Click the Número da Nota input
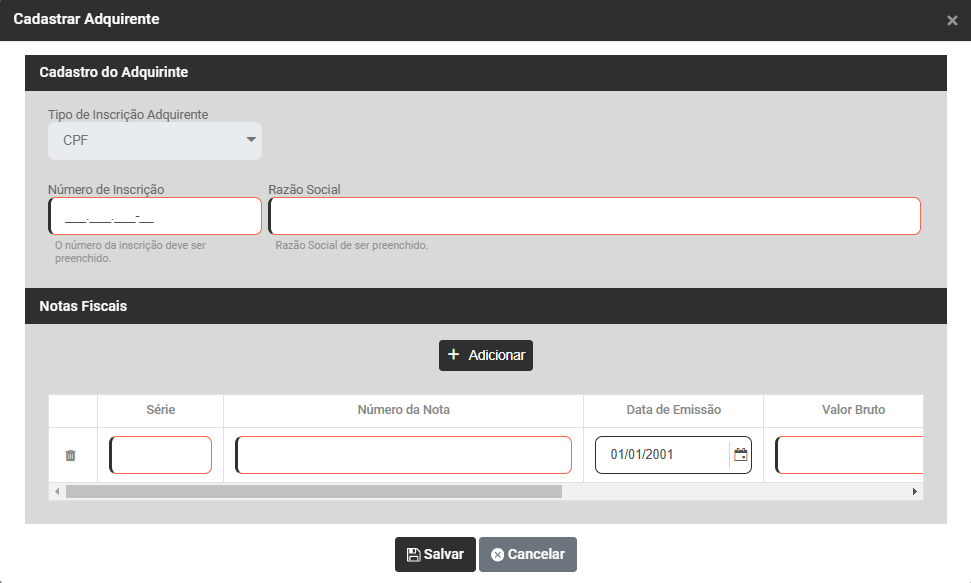 tap(403, 455)
